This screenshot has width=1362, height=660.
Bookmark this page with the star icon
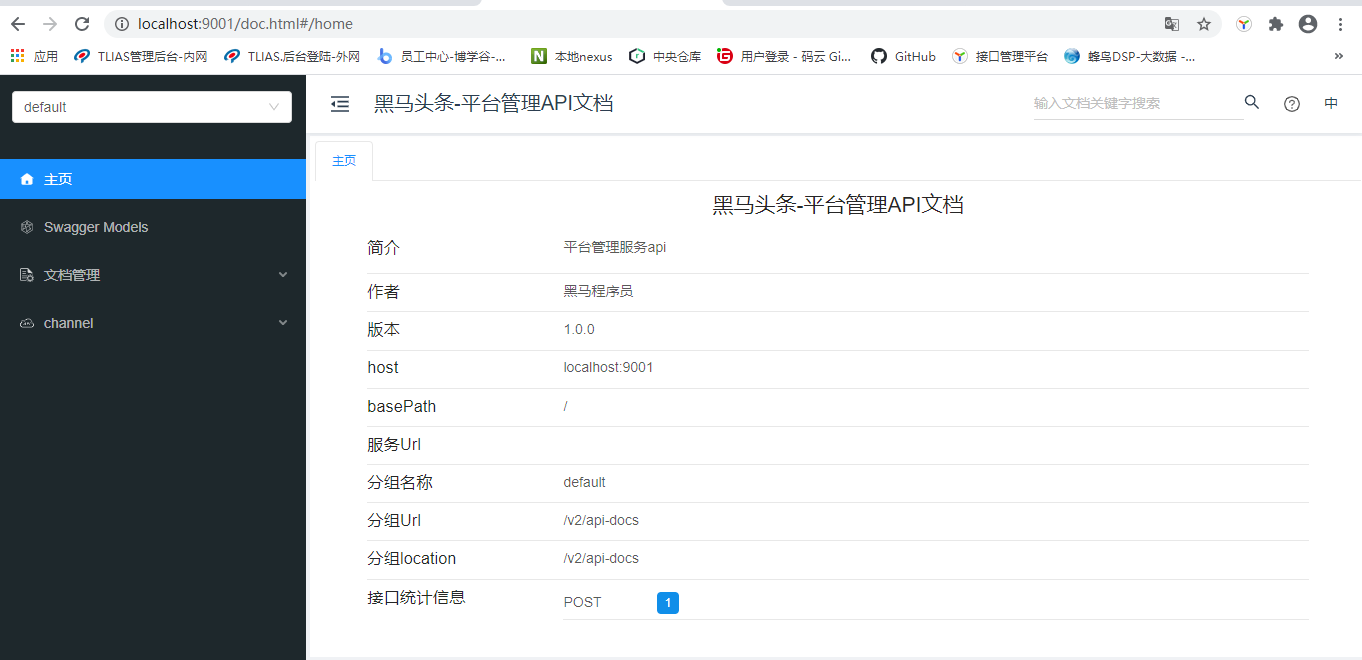(1204, 24)
